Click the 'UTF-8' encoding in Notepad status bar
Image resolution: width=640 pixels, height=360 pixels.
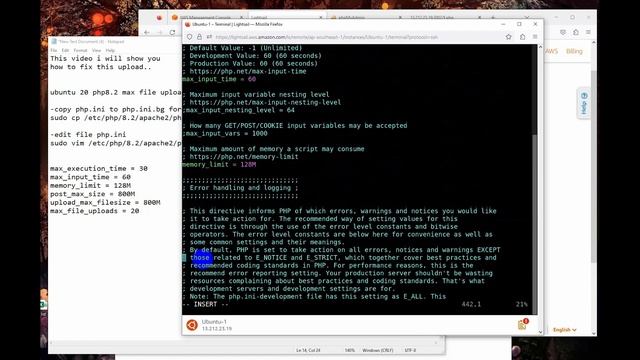(x=410, y=350)
